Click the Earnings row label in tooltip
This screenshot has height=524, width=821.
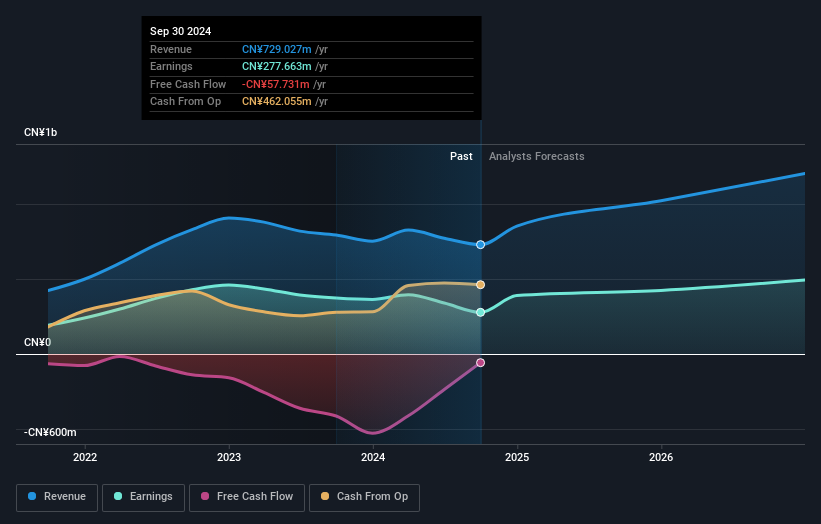(171, 66)
